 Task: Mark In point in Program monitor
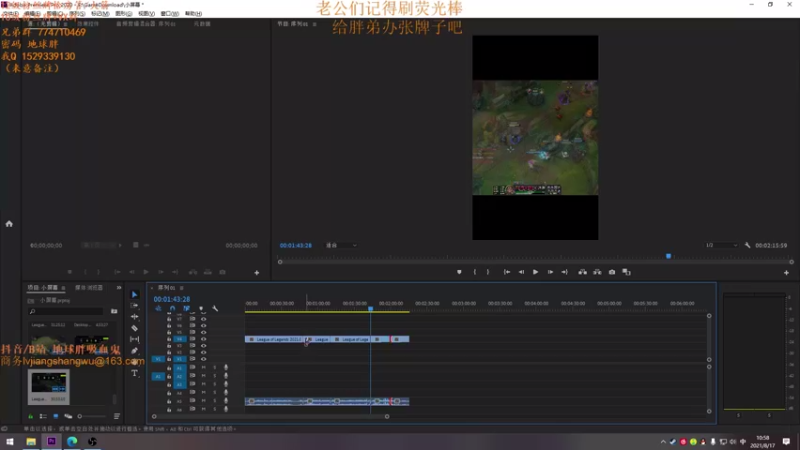click(474, 272)
